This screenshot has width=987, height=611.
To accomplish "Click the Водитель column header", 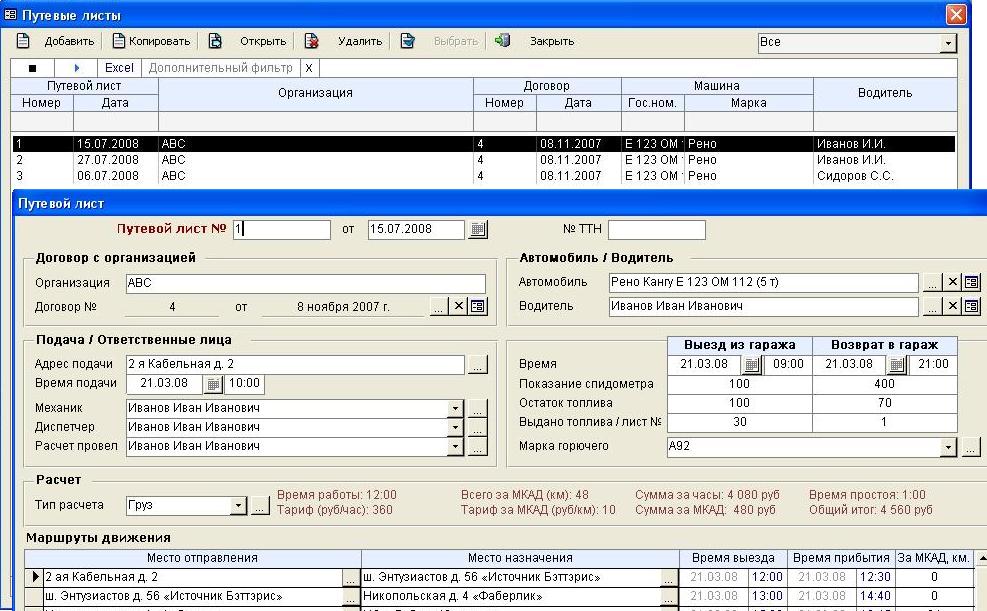I will point(885,93).
